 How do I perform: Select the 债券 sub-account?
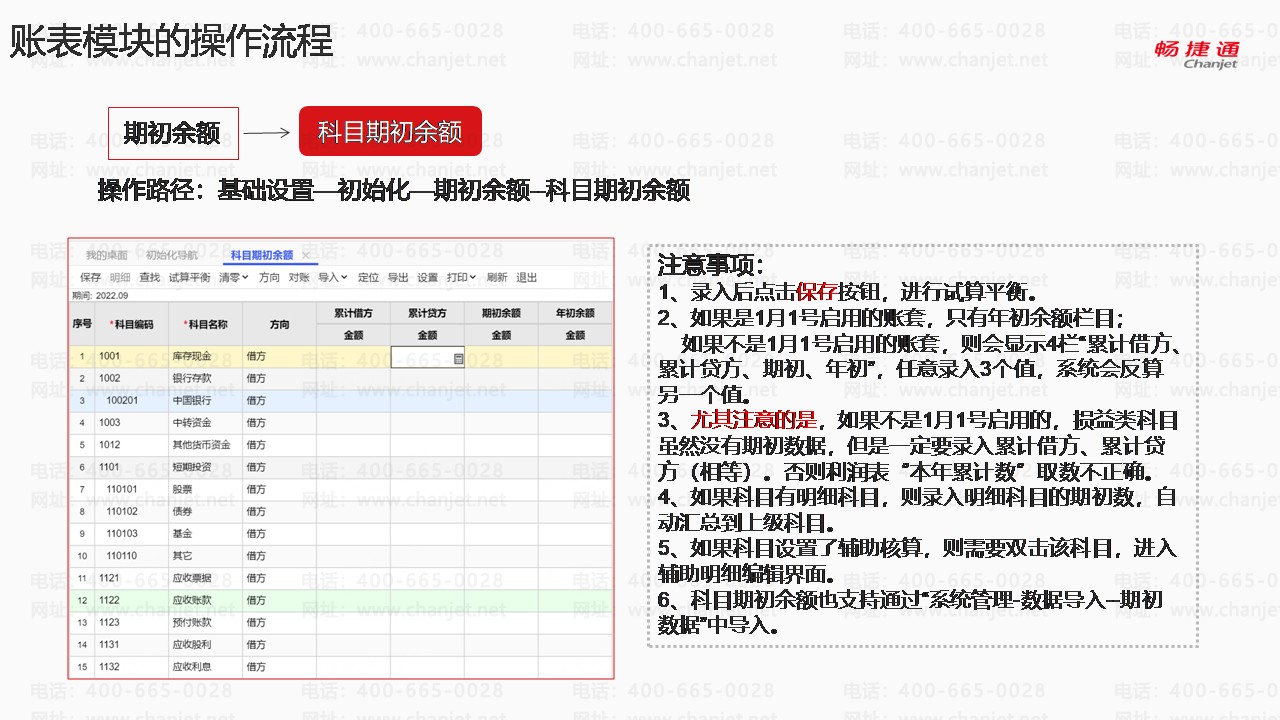point(182,512)
